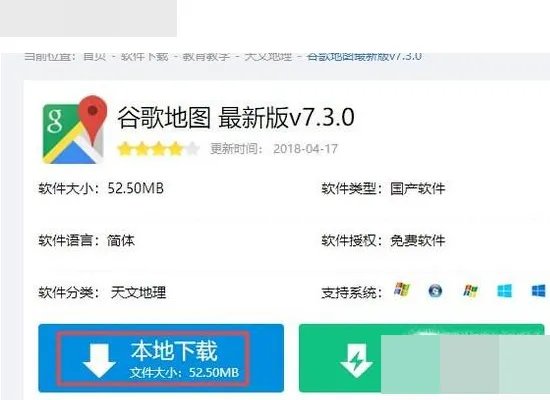This screenshot has height=400, width=550.
Task: Click 软件授权 value 免费软件
Action: (417, 241)
